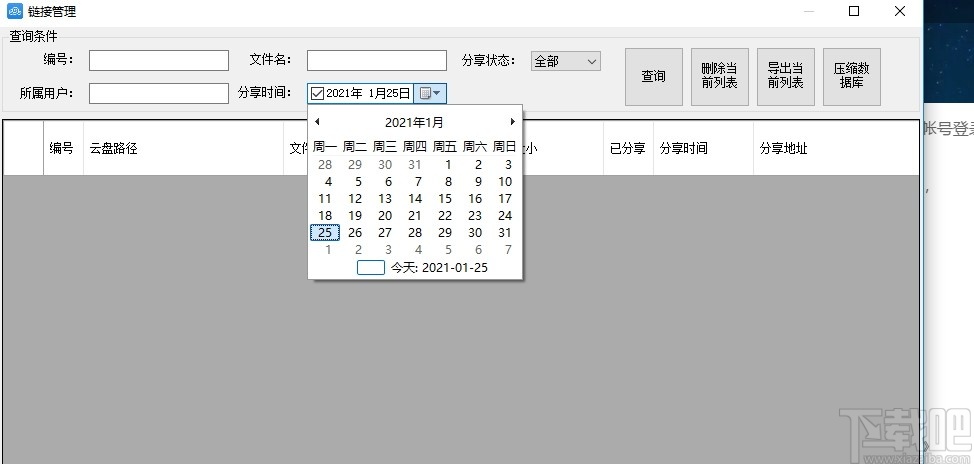The width and height of the screenshot is (974, 464).
Task: Click the today marker box in calendar footer
Action: pyautogui.click(x=371, y=268)
